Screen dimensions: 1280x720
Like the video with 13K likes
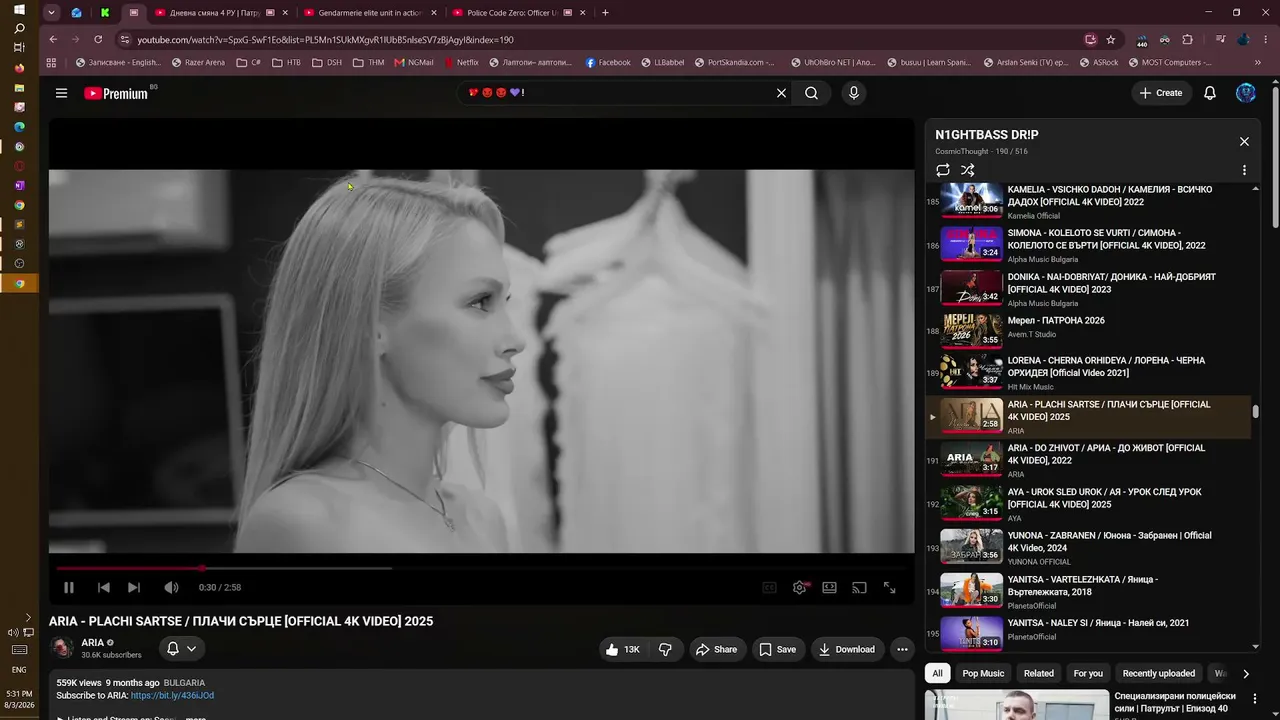click(621, 650)
